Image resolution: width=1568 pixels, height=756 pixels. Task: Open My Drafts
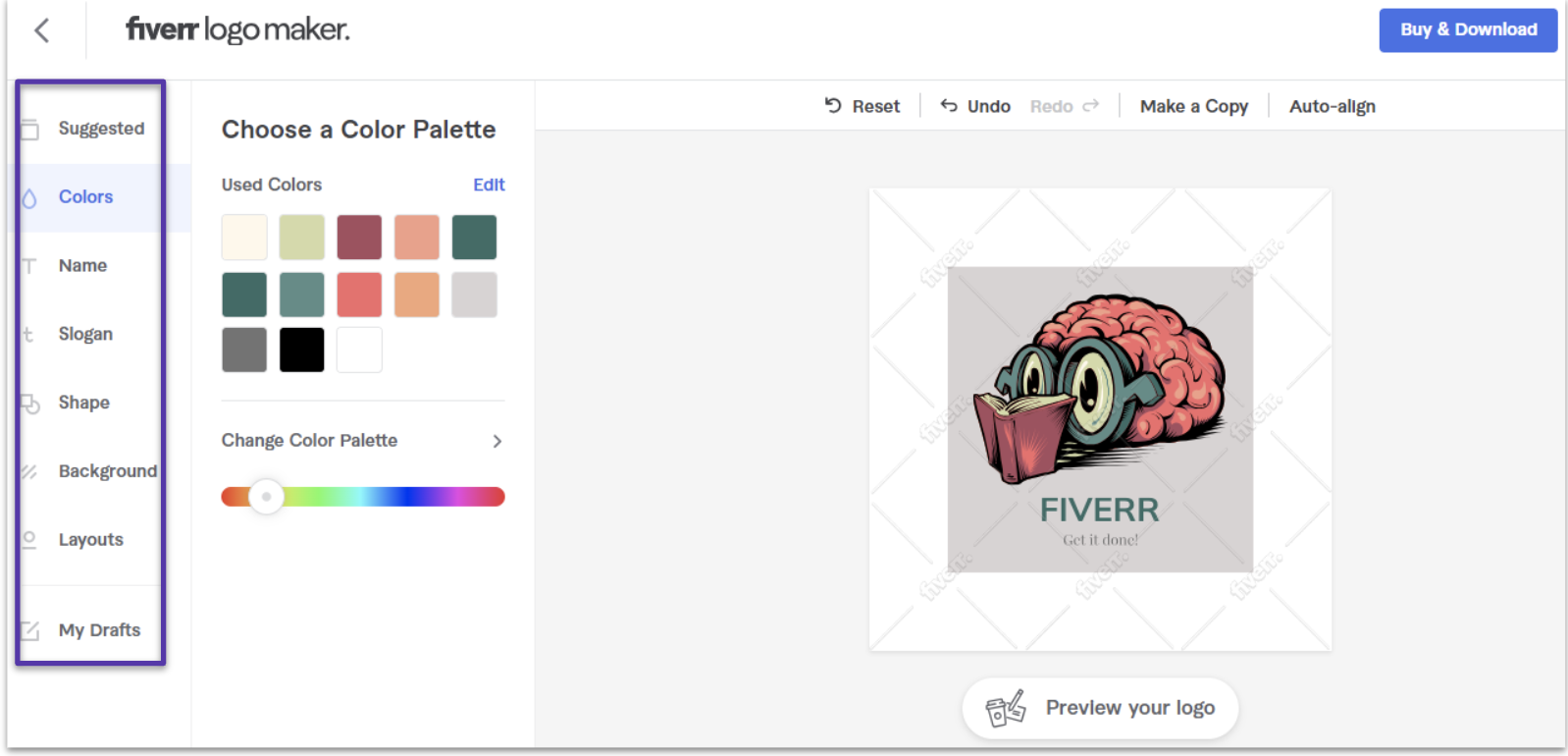click(x=99, y=630)
